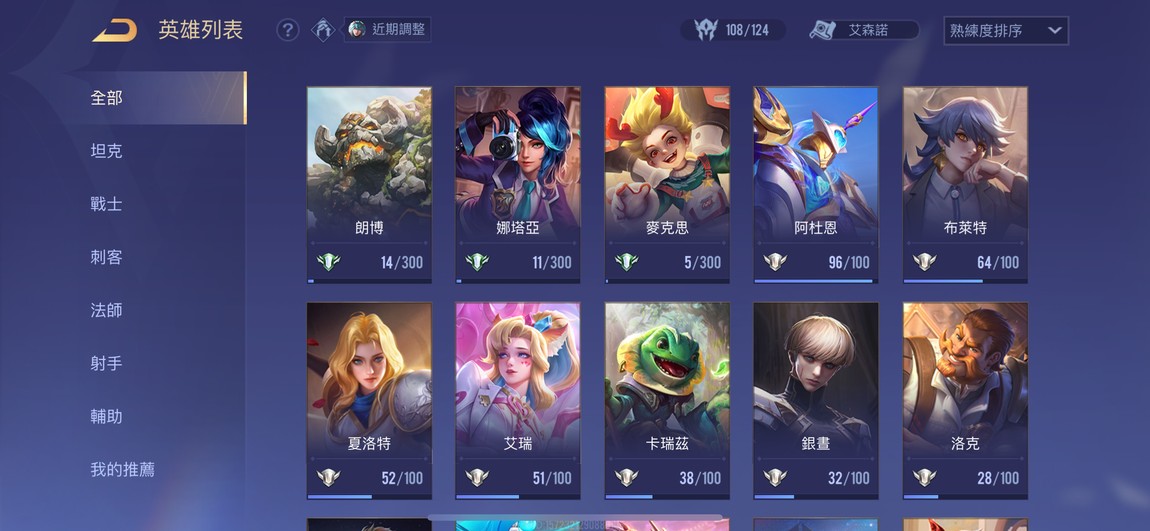The width and height of the screenshot is (1150, 531).
Task: Open the 娜塔亞 hero card
Action: coord(518,185)
